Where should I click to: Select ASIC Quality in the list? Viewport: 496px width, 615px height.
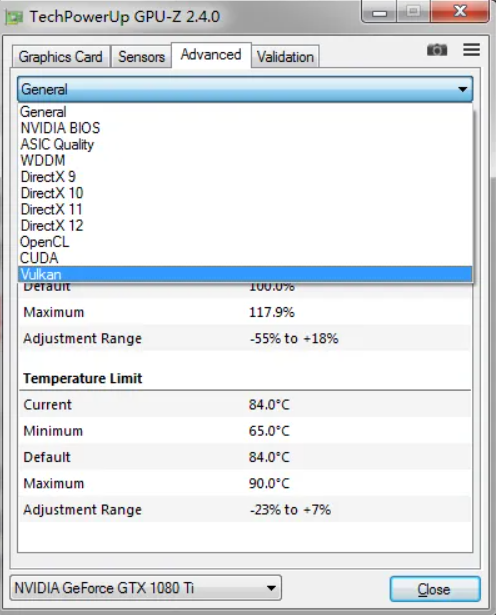coord(245,144)
